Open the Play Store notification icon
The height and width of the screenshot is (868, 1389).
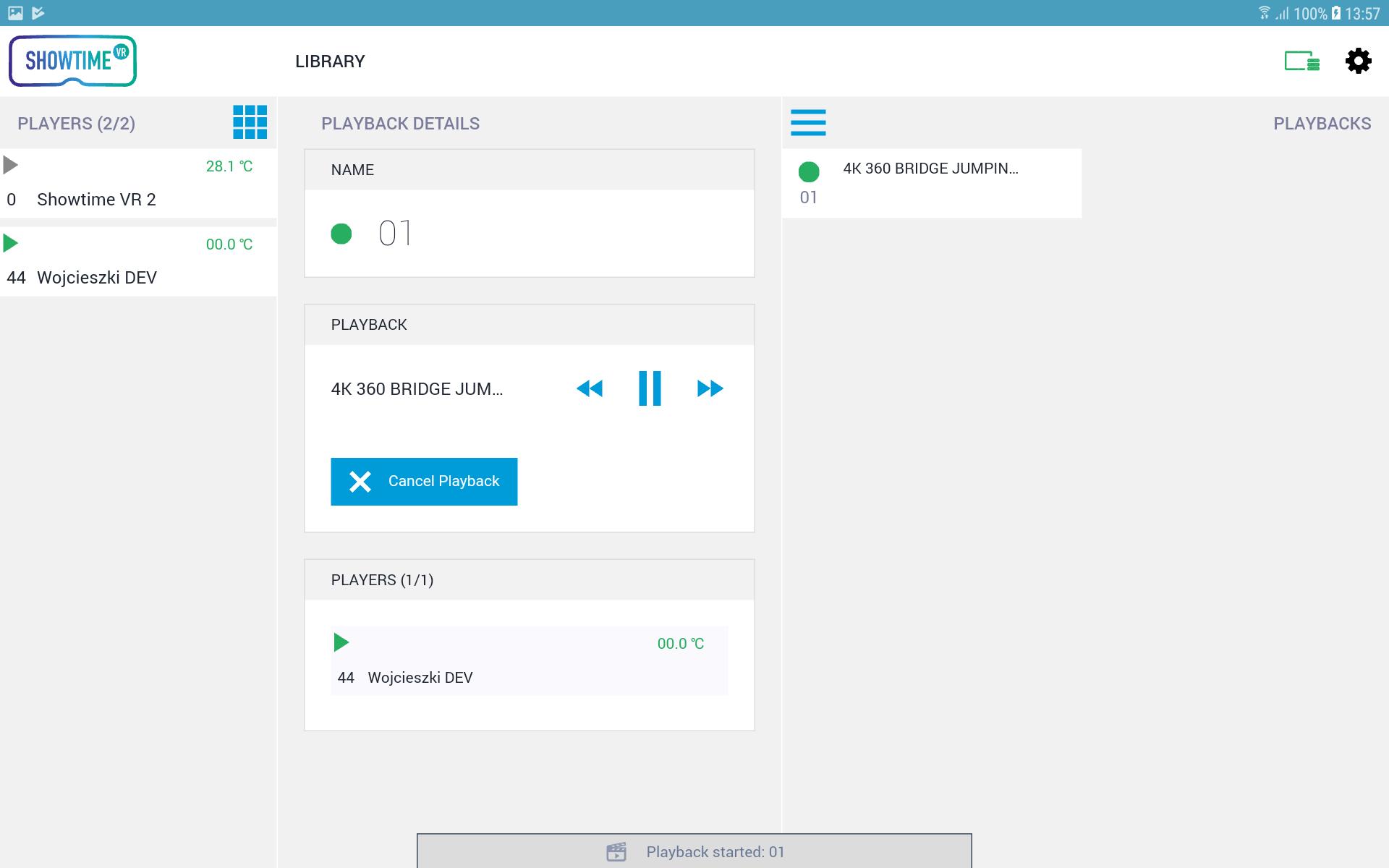point(38,13)
